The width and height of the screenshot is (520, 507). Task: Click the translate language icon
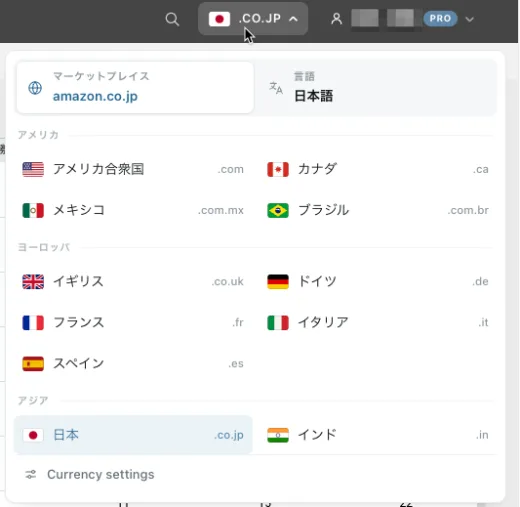point(276,88)
